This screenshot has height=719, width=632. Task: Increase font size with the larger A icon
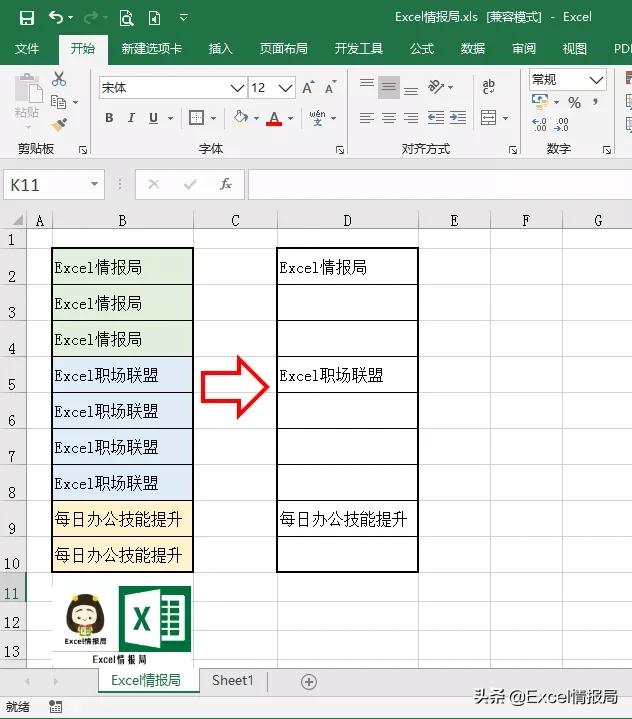(308, 87)
